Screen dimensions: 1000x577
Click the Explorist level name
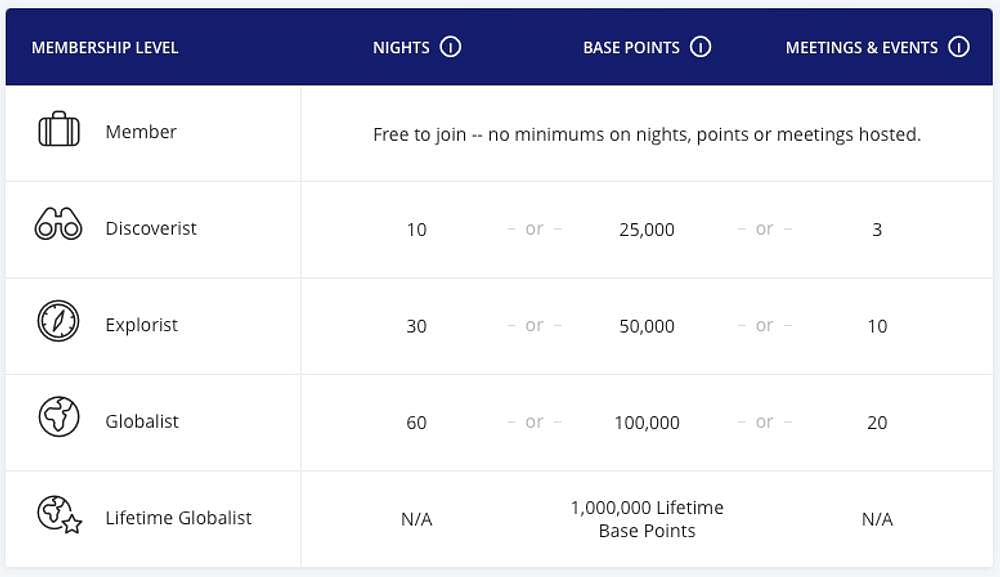[x=142, y=325]
